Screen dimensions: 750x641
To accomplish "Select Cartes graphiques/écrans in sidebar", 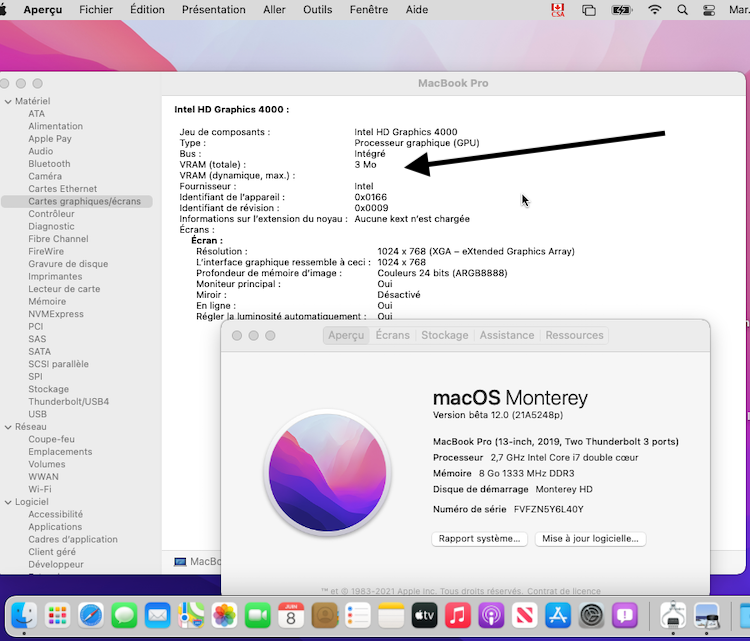I will click(77, 201).
